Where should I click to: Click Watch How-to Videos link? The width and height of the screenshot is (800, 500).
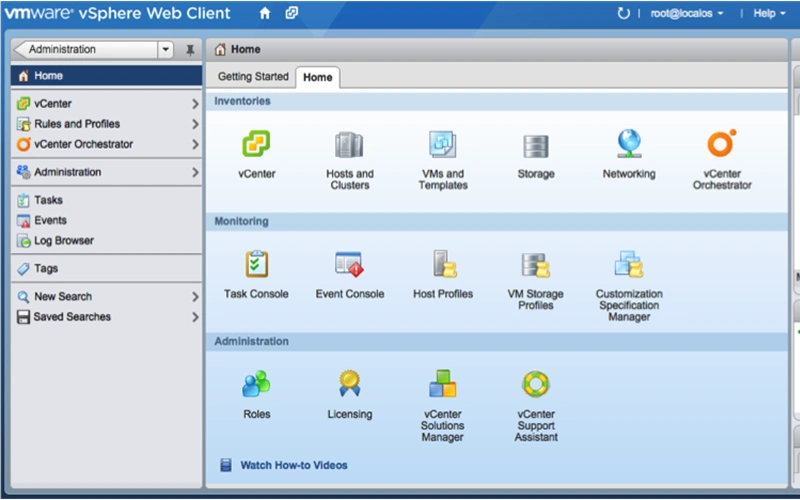click(294, 465)
